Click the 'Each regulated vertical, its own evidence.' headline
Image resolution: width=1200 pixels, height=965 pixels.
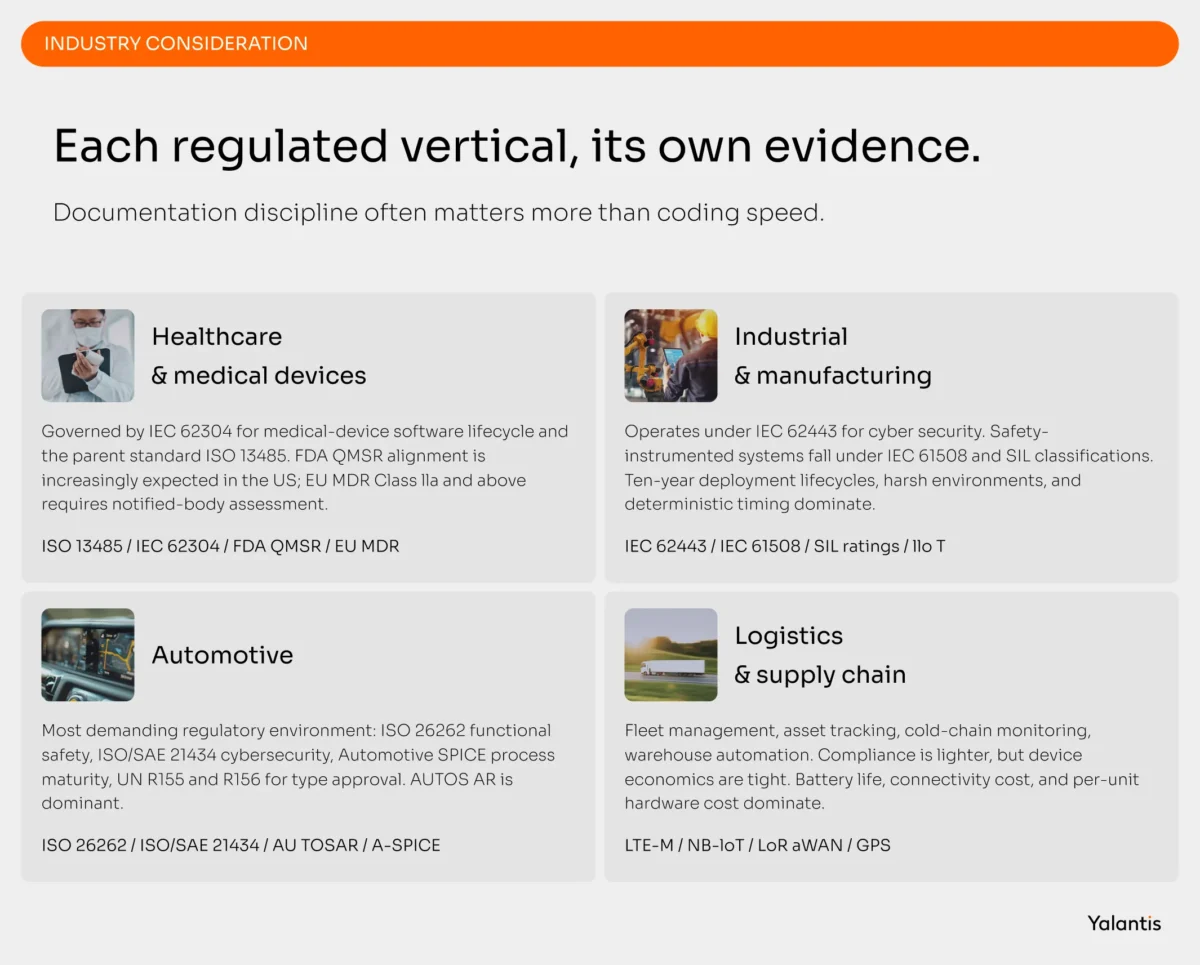point(517,147)
